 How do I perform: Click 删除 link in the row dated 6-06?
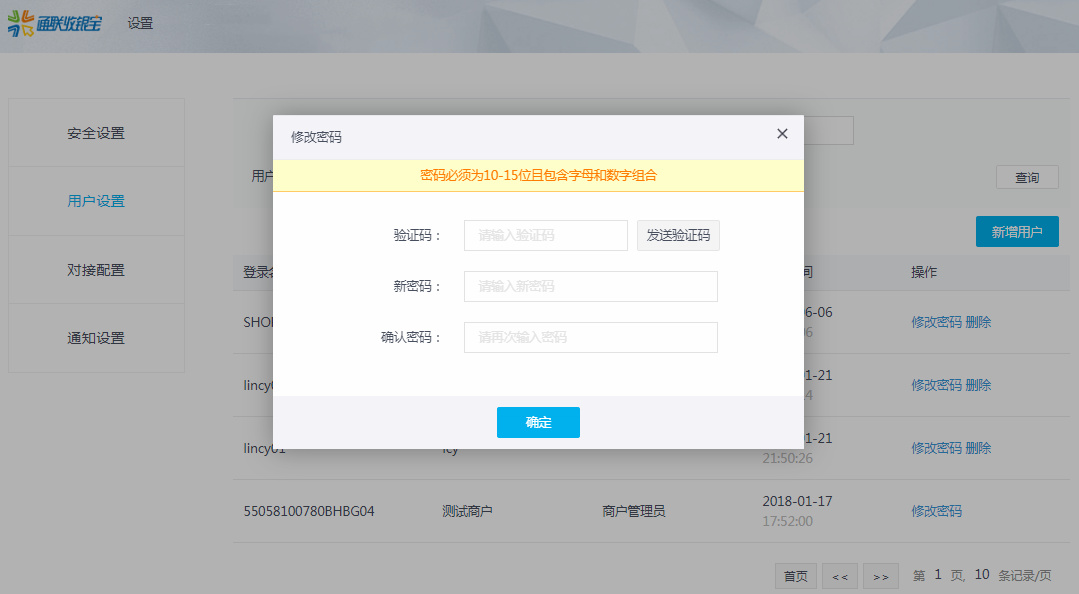tap(978, 322)
